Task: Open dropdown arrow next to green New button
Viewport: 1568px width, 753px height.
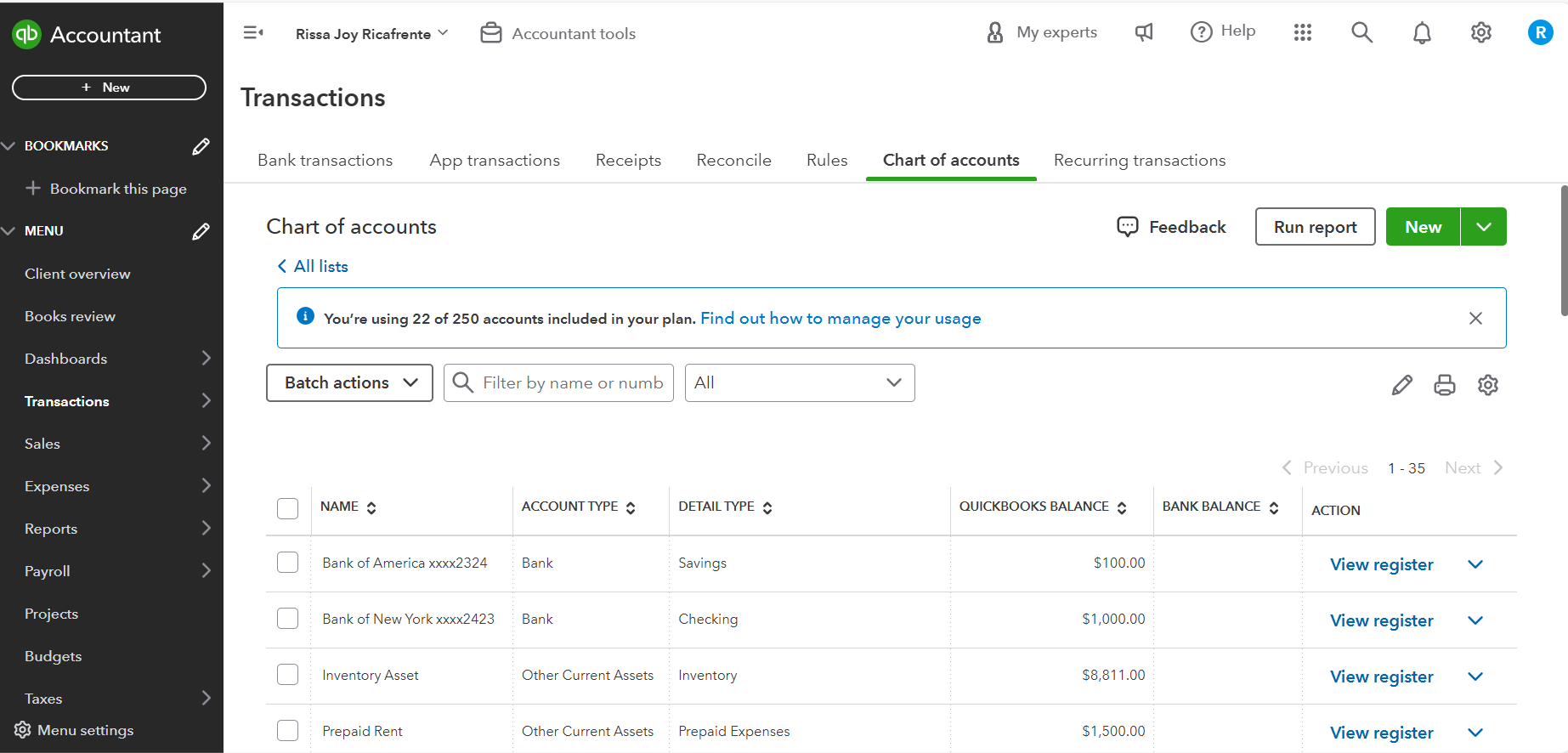Action: click(1484, 227)
